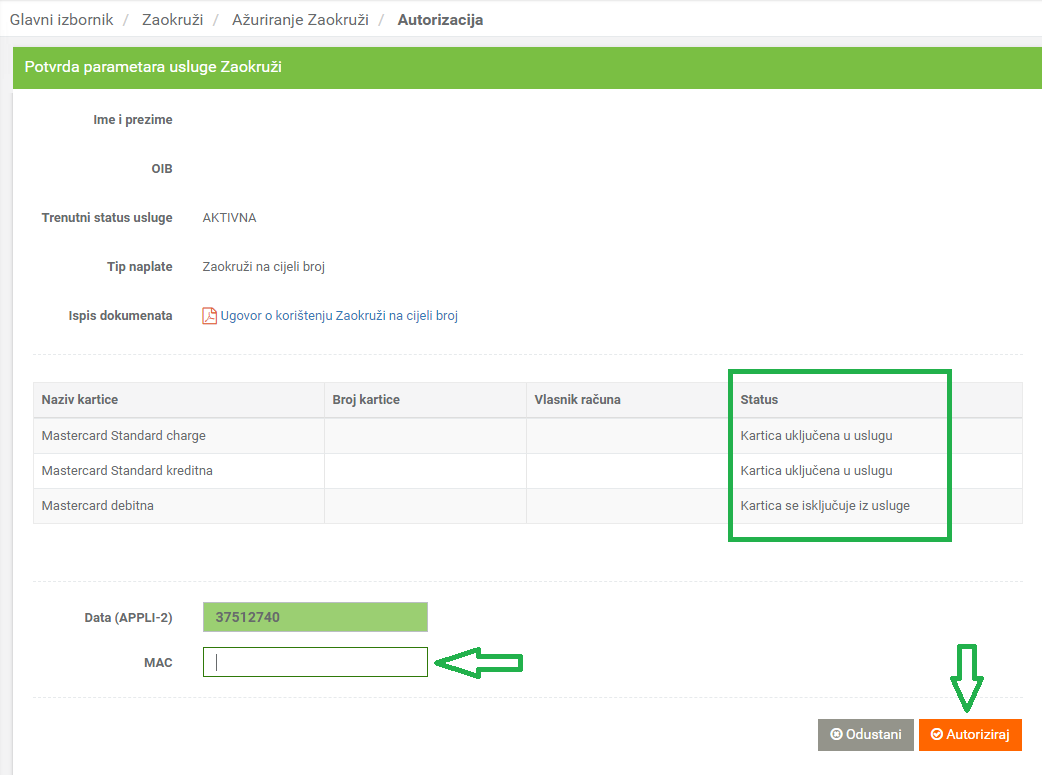This screenshot has width=1042, height=775.
Task: Select the Data (APPLI-2) code field
Action: pos(315,617)
